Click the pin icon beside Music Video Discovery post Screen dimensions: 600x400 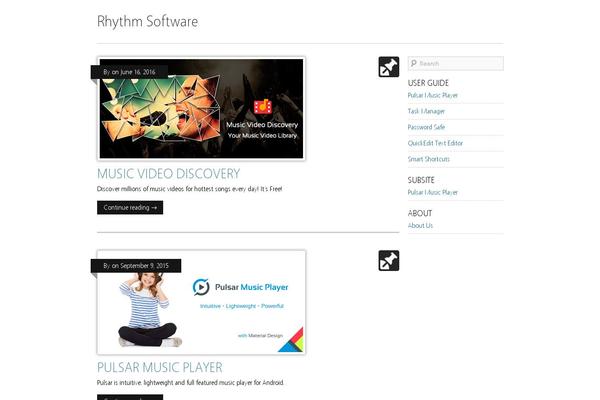(x=388, y=67)
